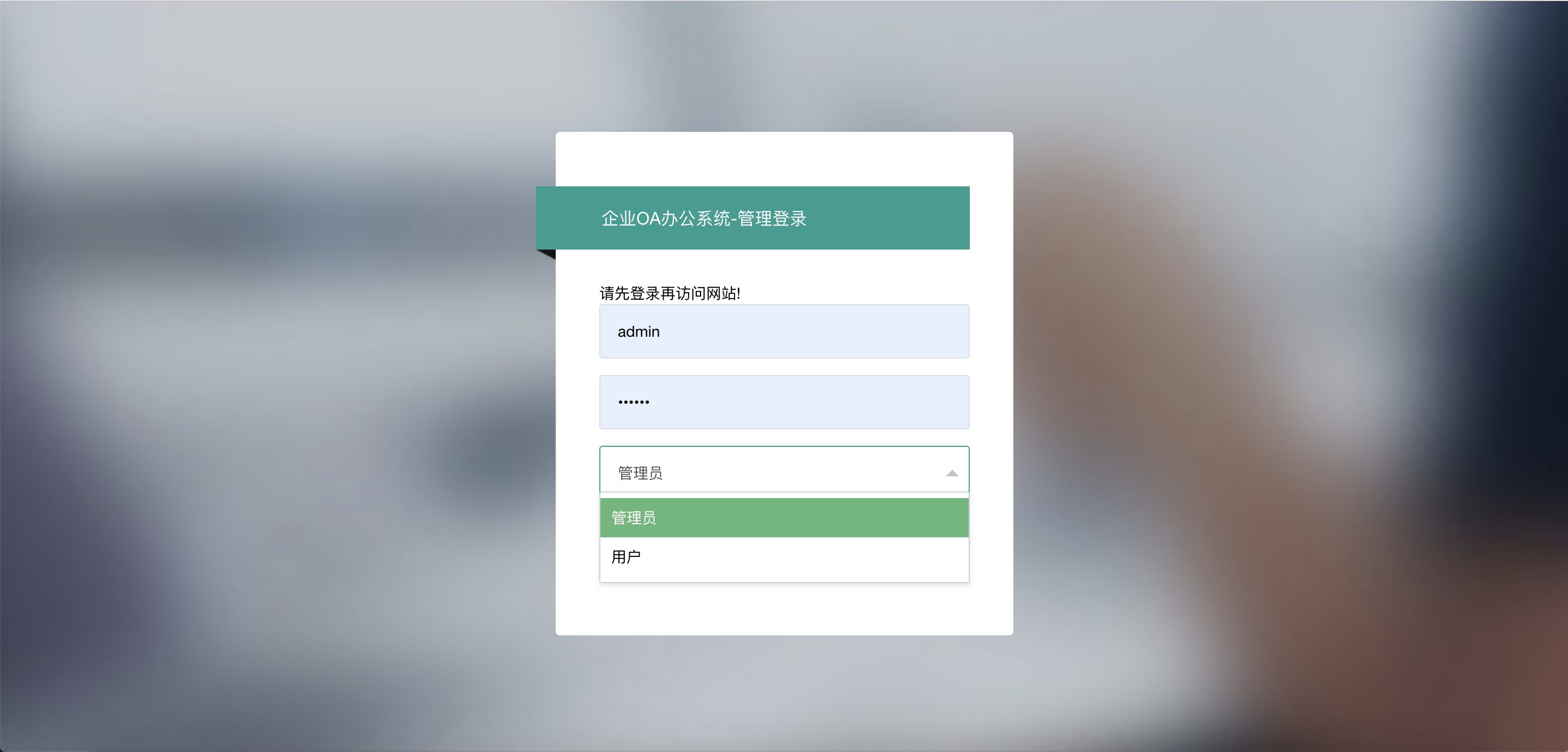Viewport: 1568px width, 752px height.
Task: Click the role selector box showing 管理员
Action: point(784,470)
